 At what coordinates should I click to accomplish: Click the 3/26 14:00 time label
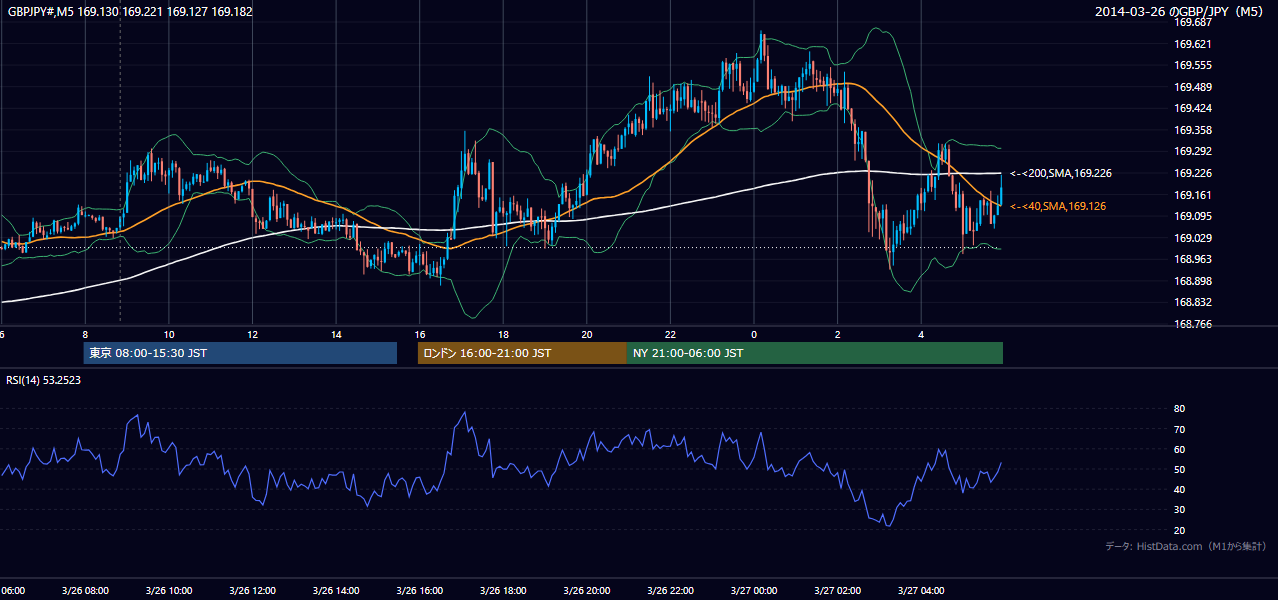[336, 590]
